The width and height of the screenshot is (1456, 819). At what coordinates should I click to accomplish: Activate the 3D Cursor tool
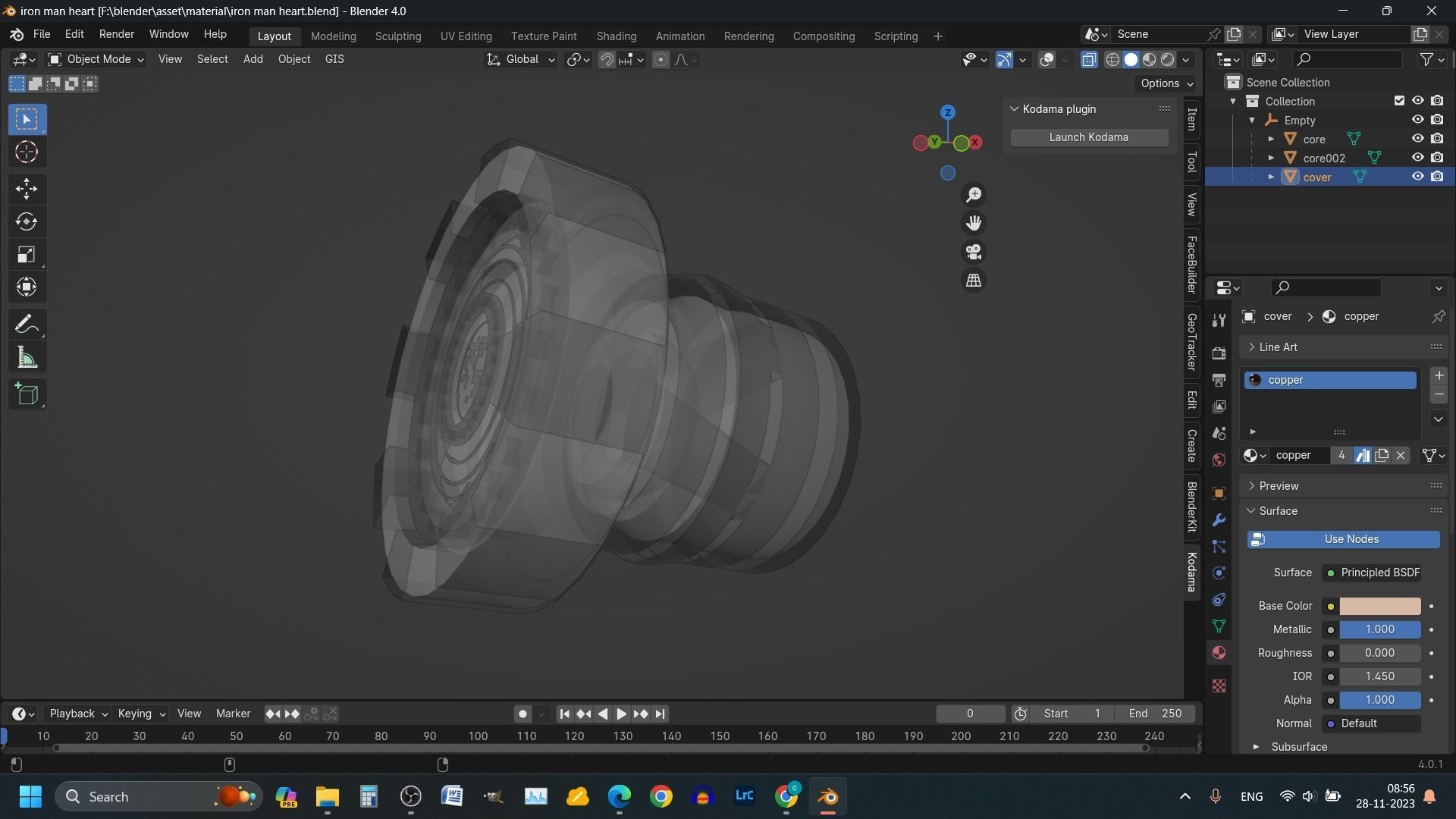pyautogui.click(x=27, y=152)
